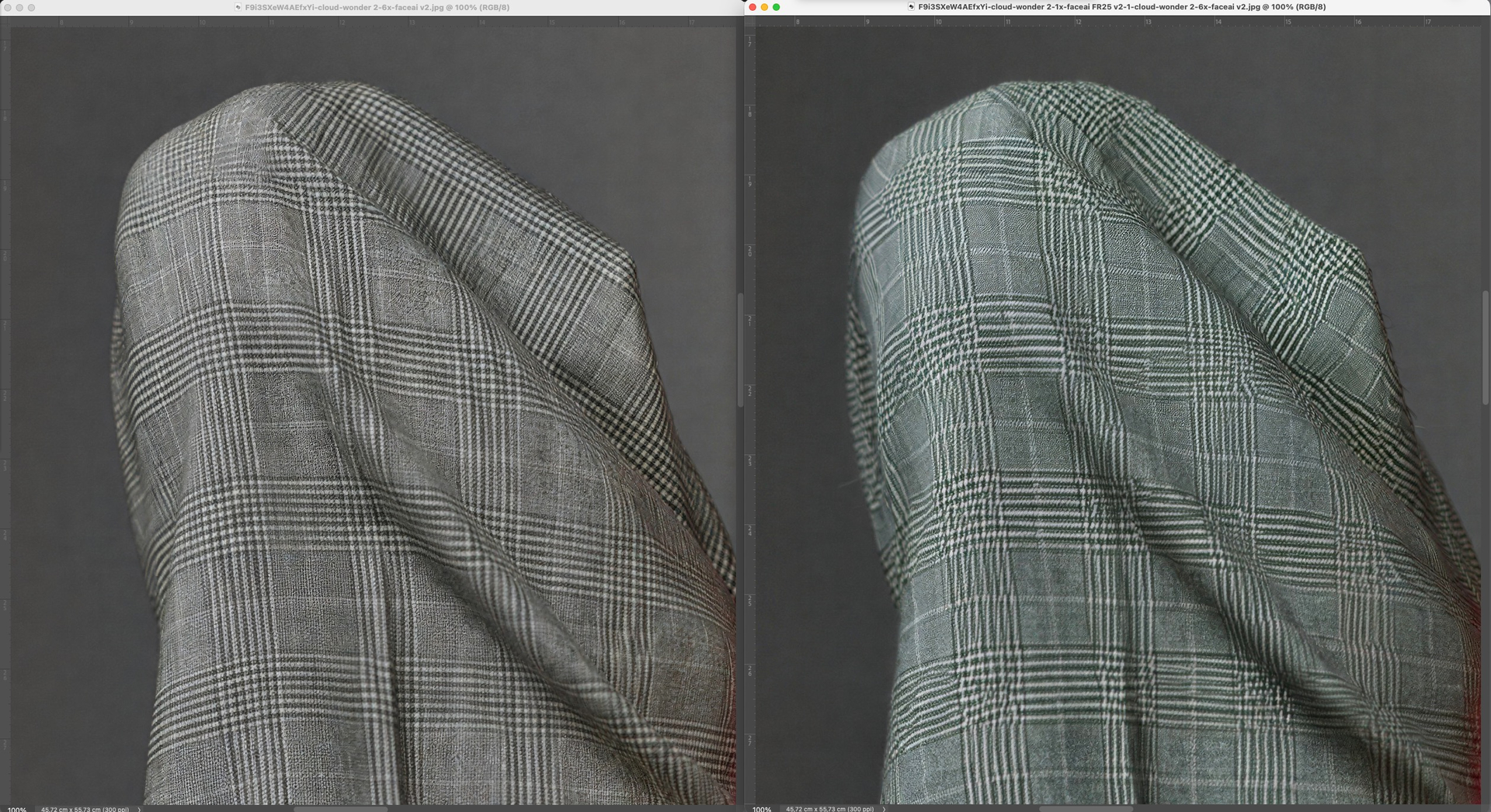Open document size info popup in left status bar
The height and width of the screenshot is (812, 1491).
pos(85,809)
